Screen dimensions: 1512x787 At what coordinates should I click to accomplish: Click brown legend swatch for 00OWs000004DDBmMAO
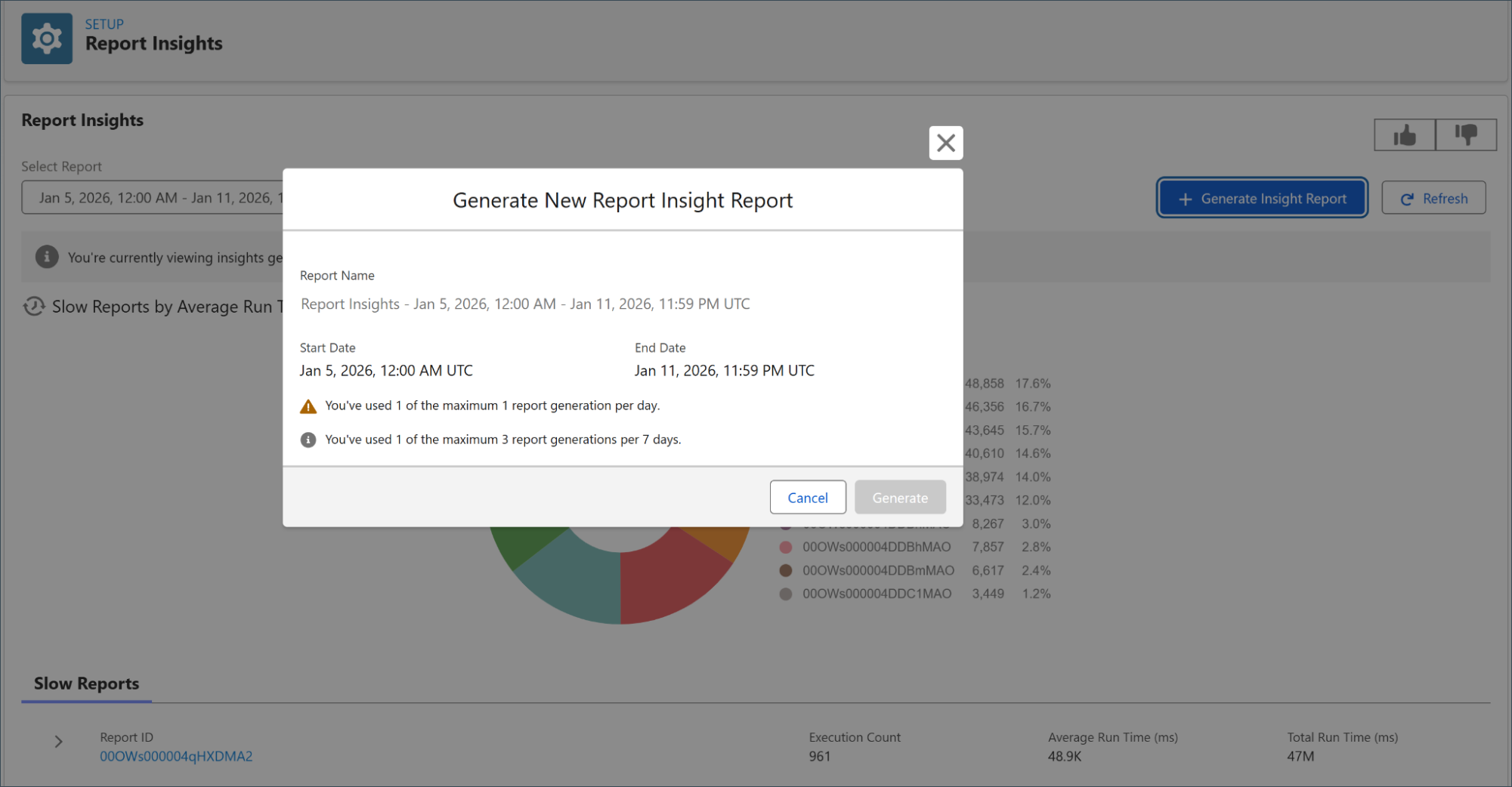(x=786, y=570)
